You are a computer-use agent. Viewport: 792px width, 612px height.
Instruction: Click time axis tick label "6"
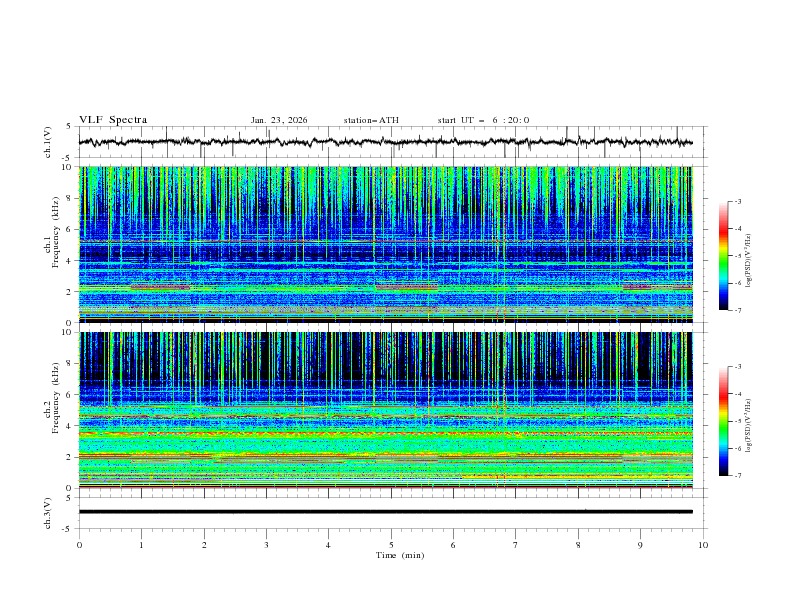453,545
